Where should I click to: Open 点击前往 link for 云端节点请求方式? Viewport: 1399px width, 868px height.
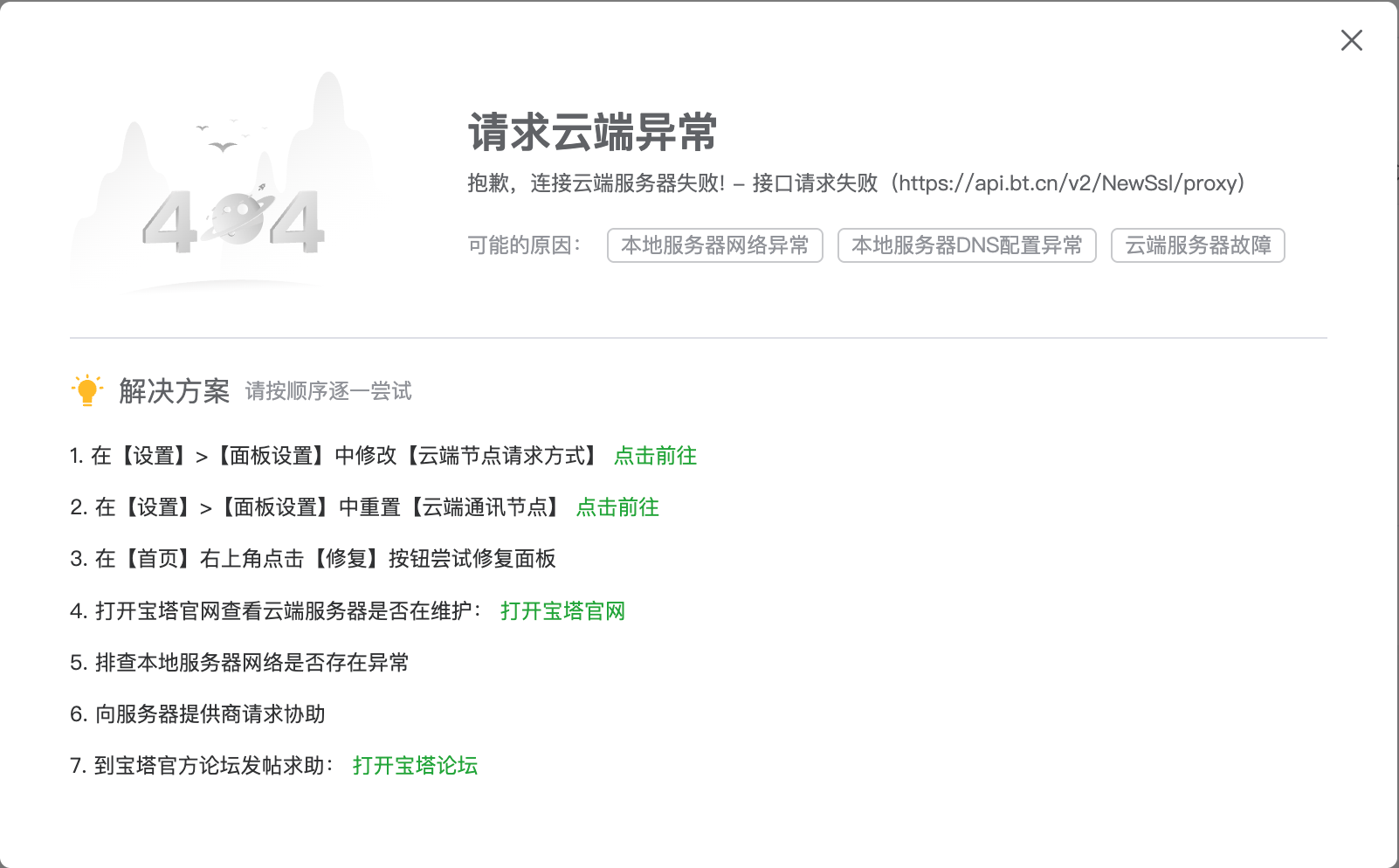coord(656,456)
